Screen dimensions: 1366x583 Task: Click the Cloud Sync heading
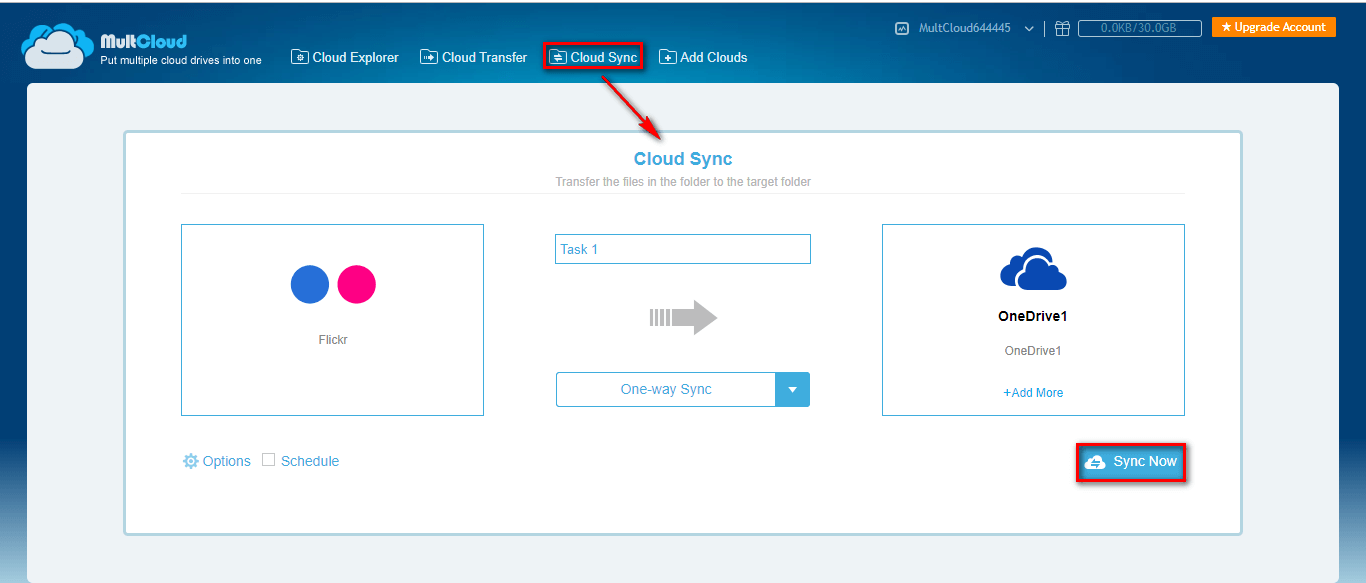(683, 159)
